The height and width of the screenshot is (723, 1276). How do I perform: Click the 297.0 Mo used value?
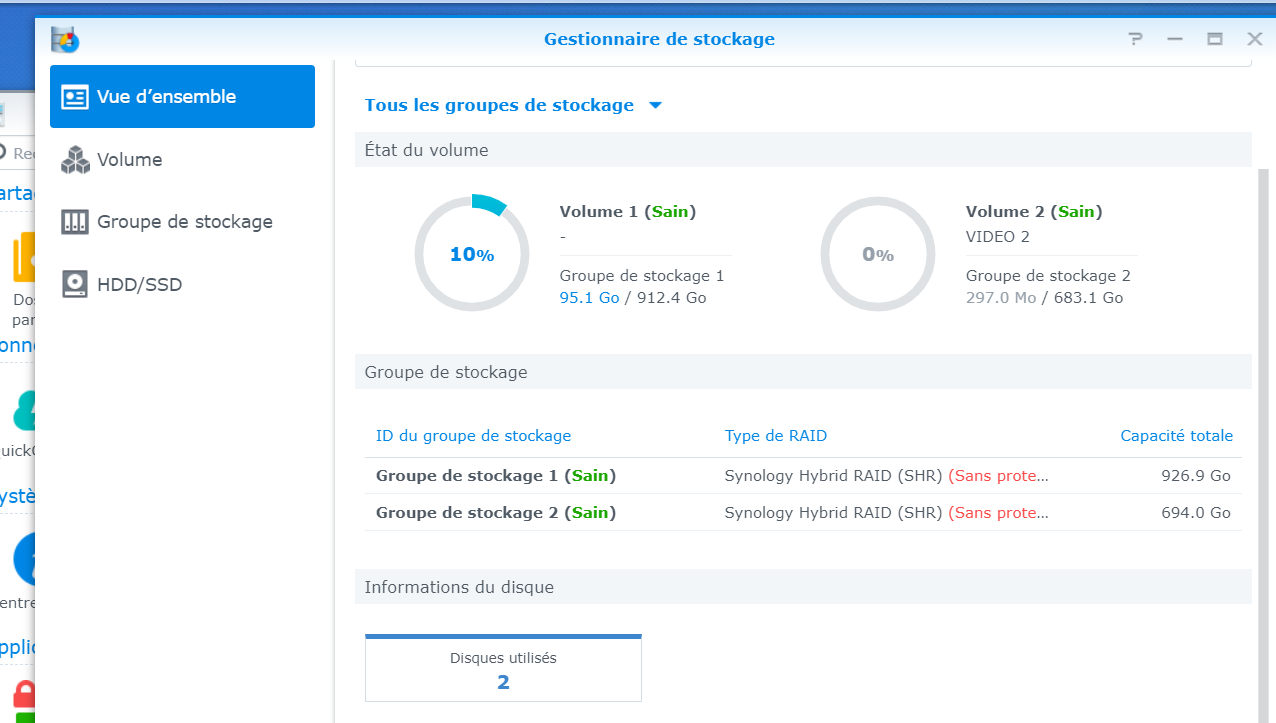(1001, 298)
